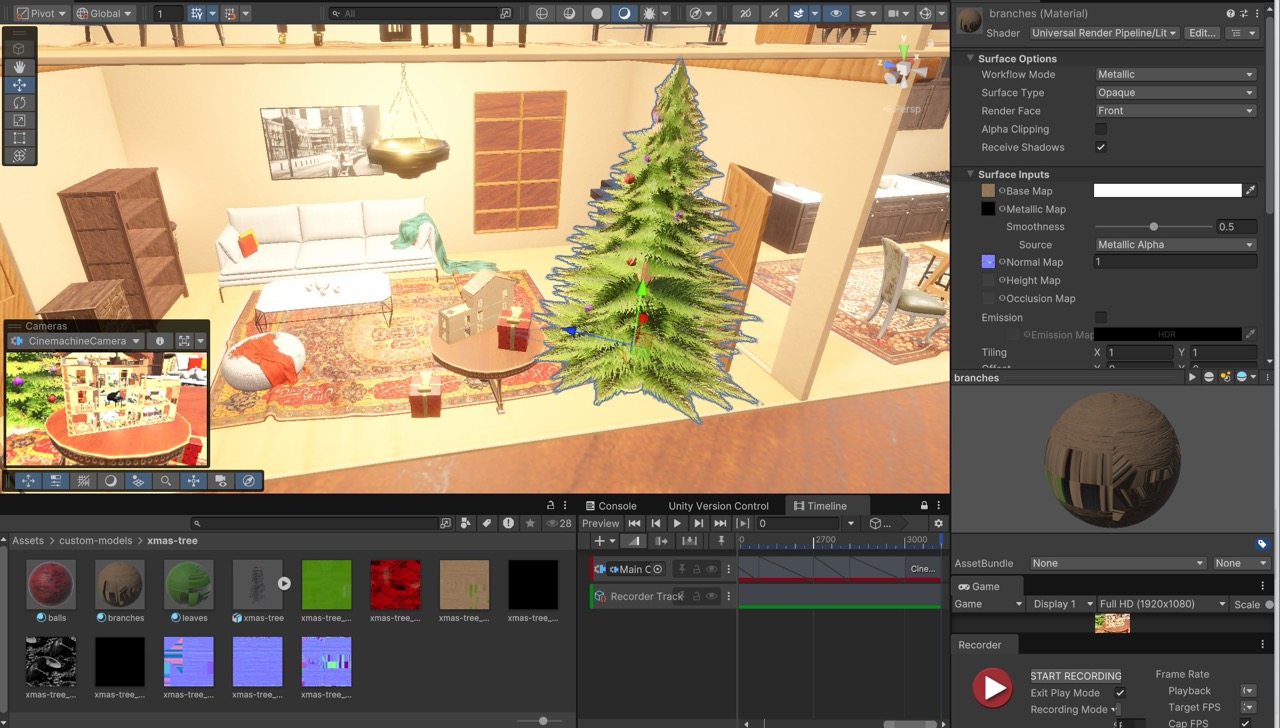
Task: Open the Pivot mode dropdown
Action: tap(41, 13)
